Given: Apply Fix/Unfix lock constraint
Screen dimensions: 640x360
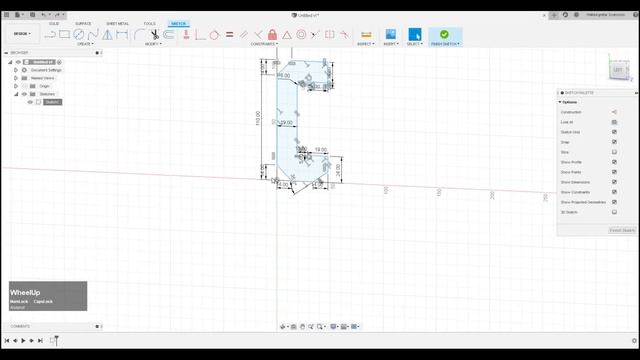Looking at the screenshot, I should click(x=272, y=35).
